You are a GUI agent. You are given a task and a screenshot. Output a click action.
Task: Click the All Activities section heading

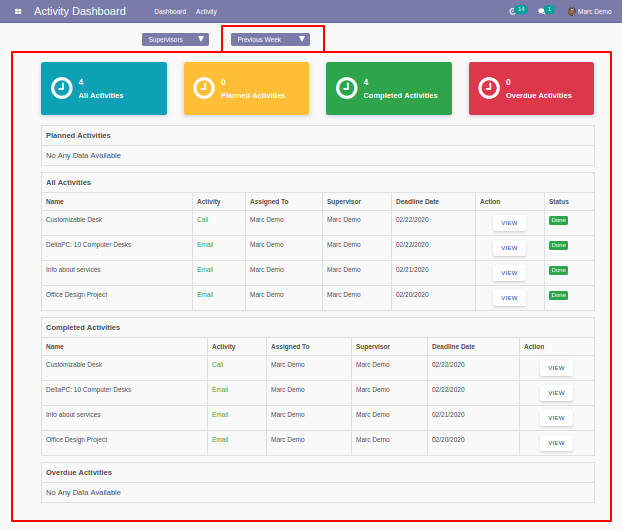tap(68, 182)
